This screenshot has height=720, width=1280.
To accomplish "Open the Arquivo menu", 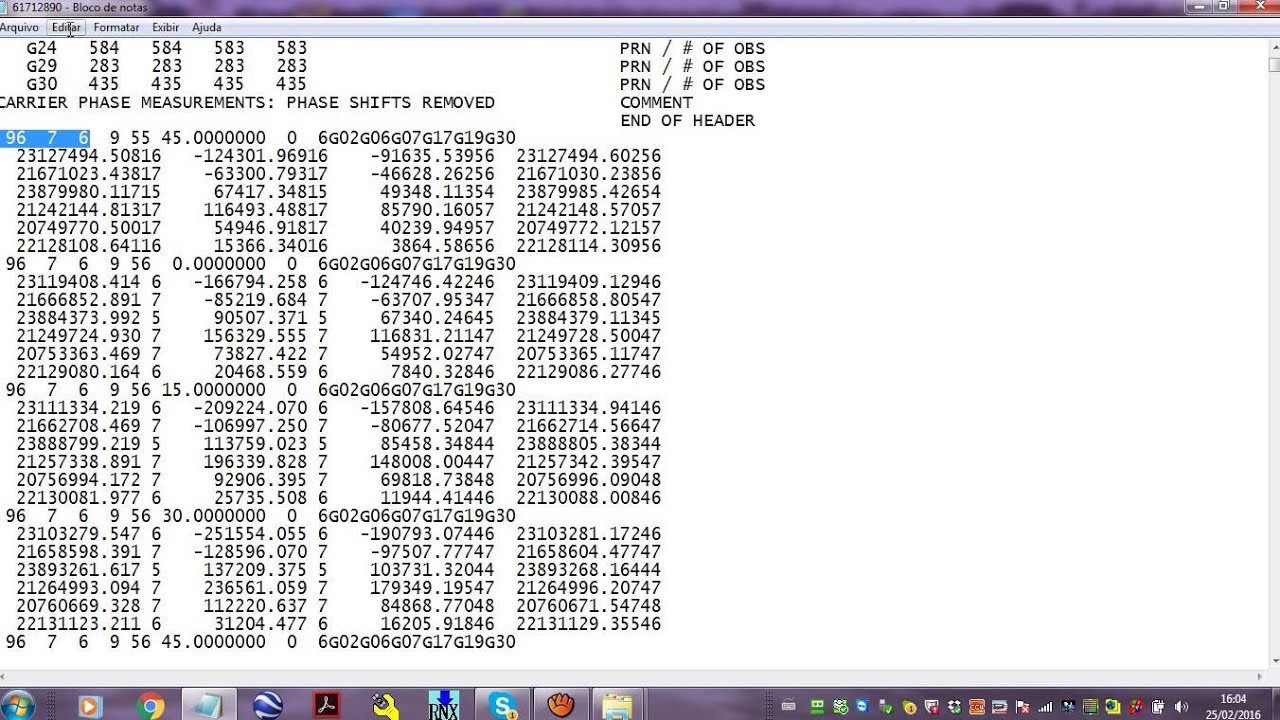I will [x=19, y=27].
